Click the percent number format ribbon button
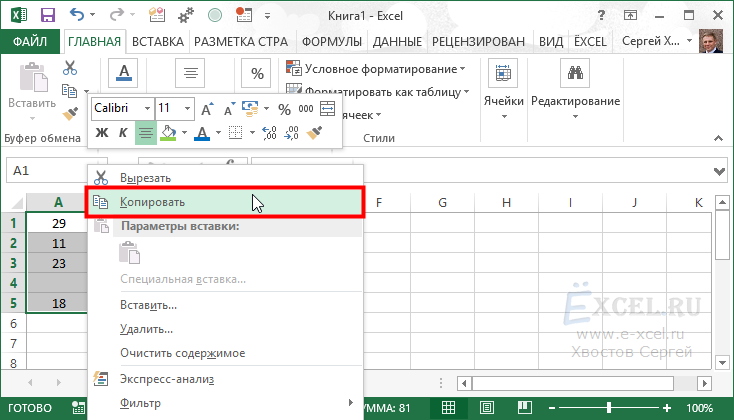 coord(257,73)
